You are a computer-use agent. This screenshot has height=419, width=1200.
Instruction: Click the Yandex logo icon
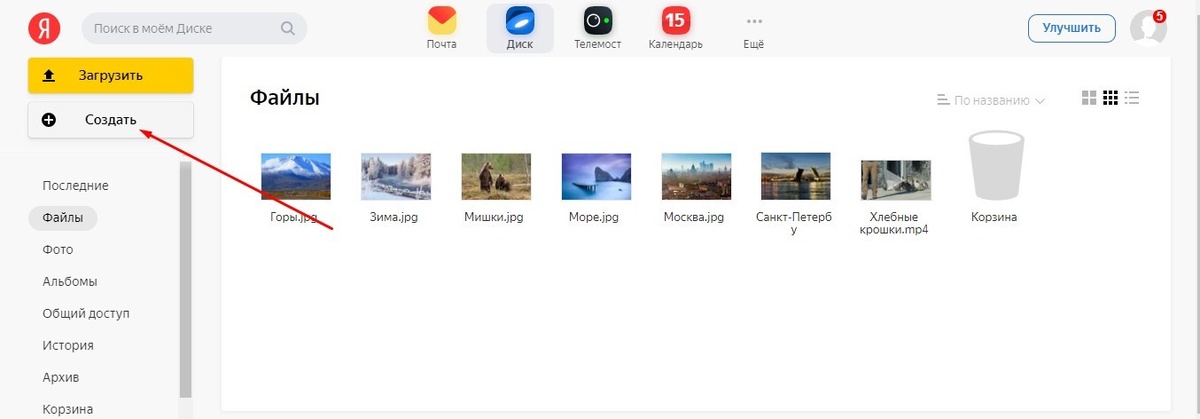45,29
